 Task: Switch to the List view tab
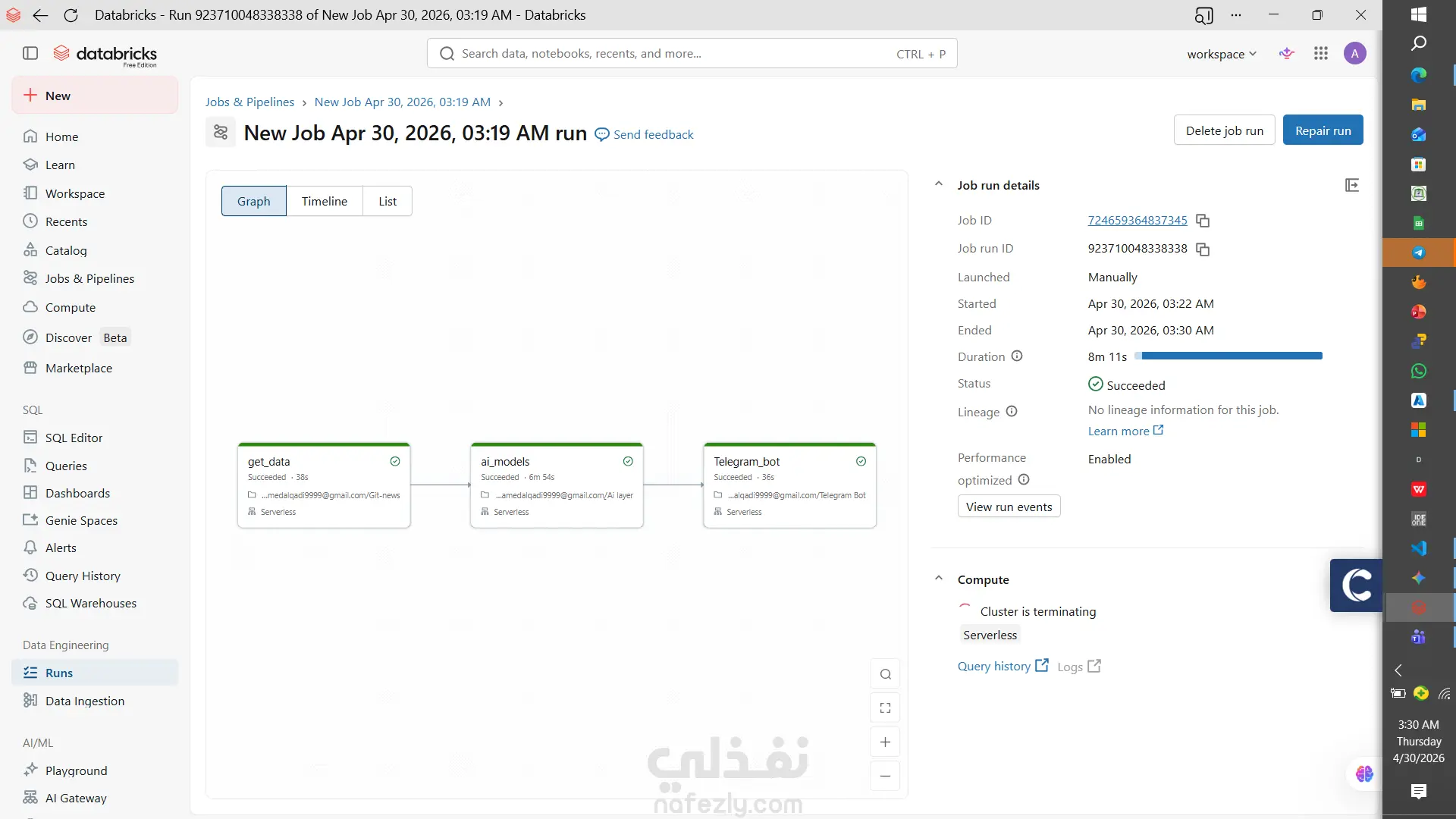388,201
